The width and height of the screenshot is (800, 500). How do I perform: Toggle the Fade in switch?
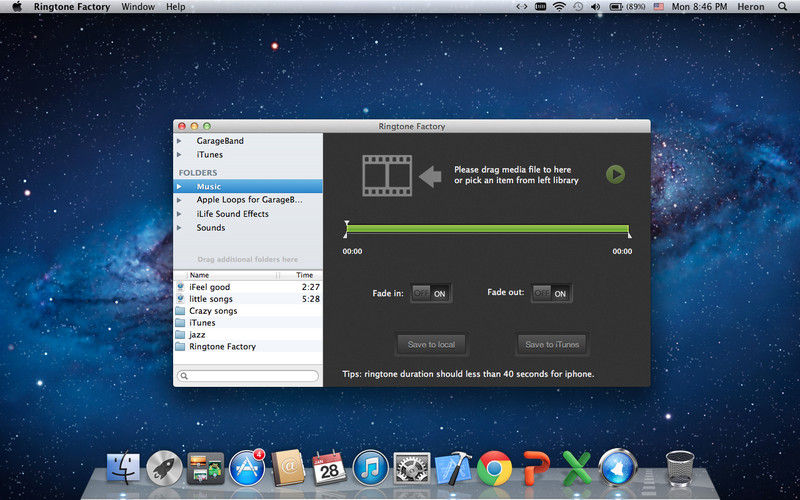click(x=430, y=293)
